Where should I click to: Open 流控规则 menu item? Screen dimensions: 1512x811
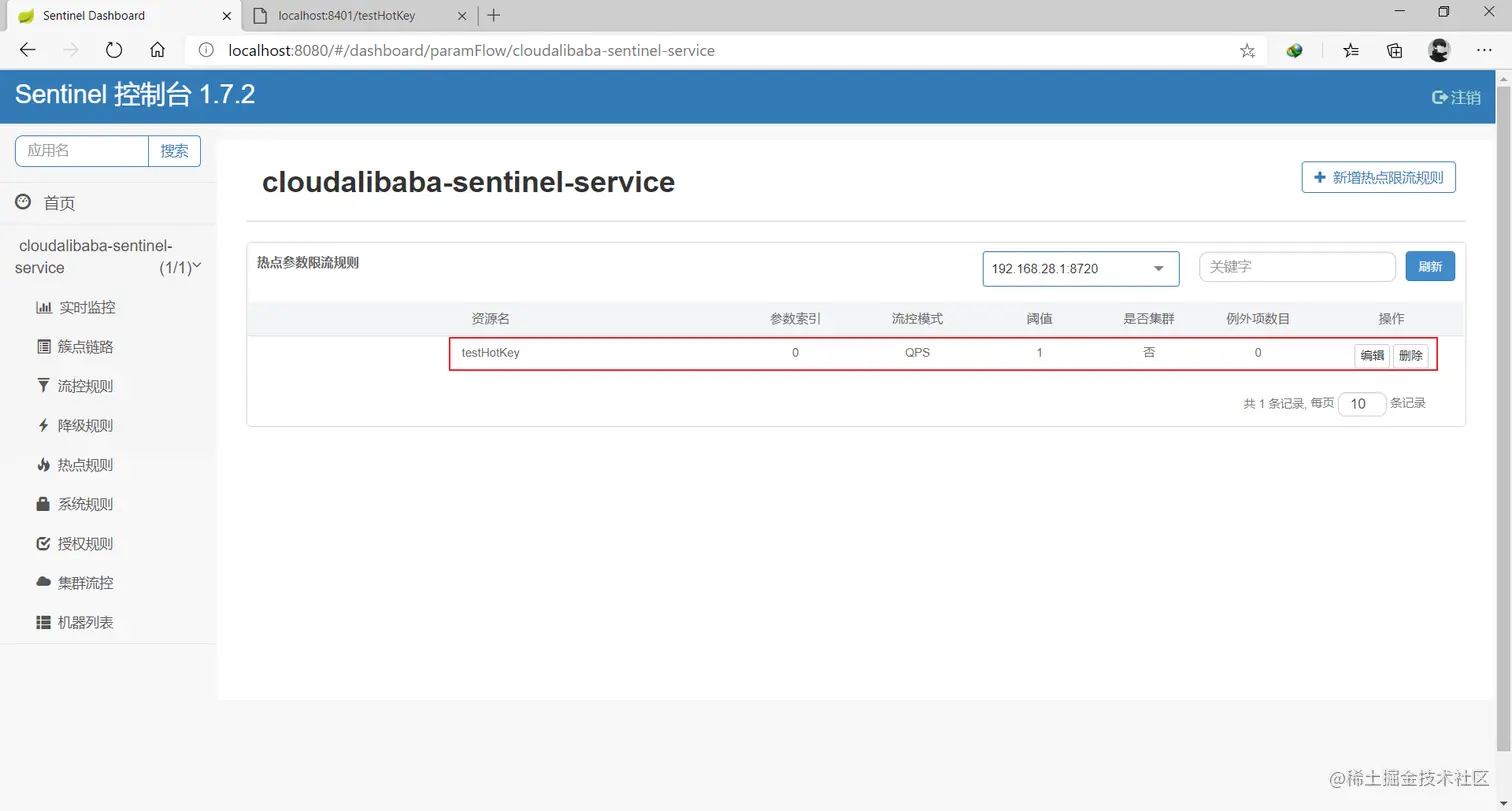pos(75,386)
